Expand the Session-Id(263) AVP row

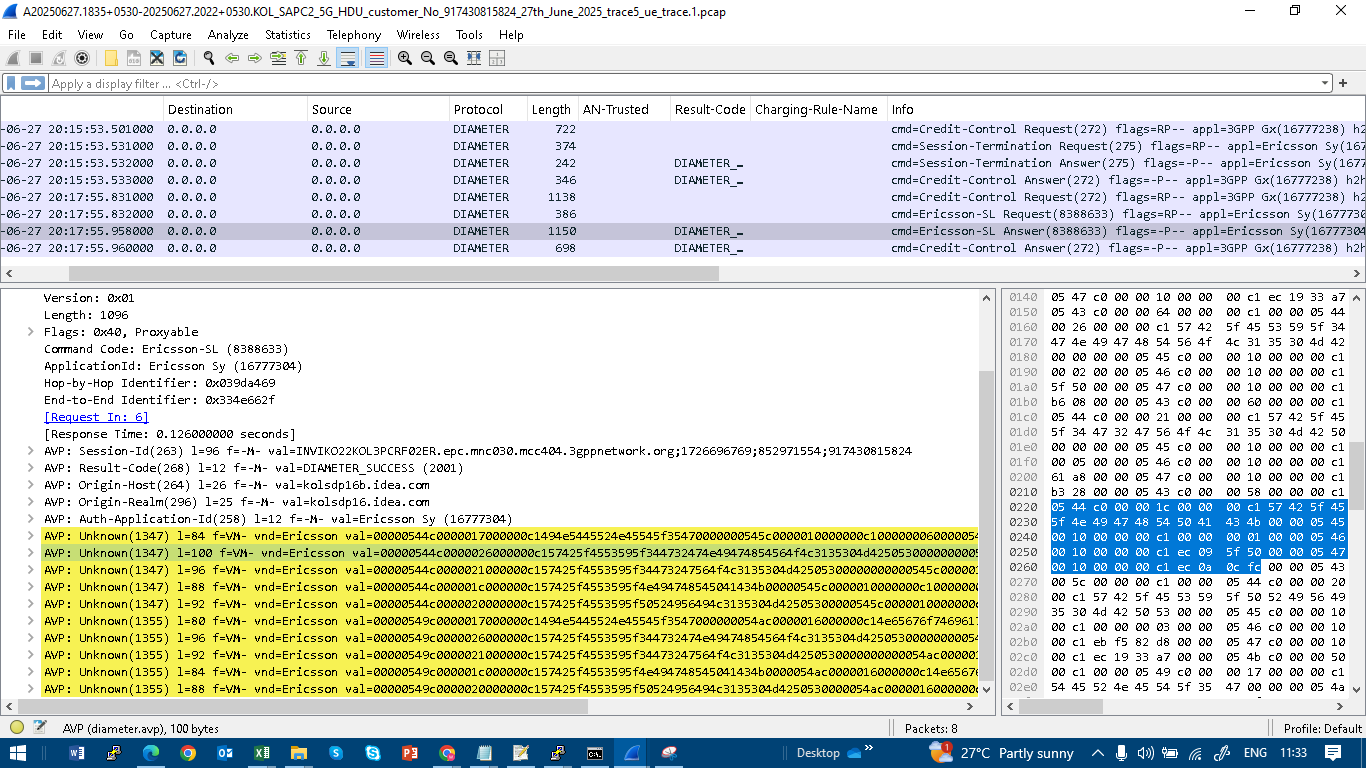(31, 451)
